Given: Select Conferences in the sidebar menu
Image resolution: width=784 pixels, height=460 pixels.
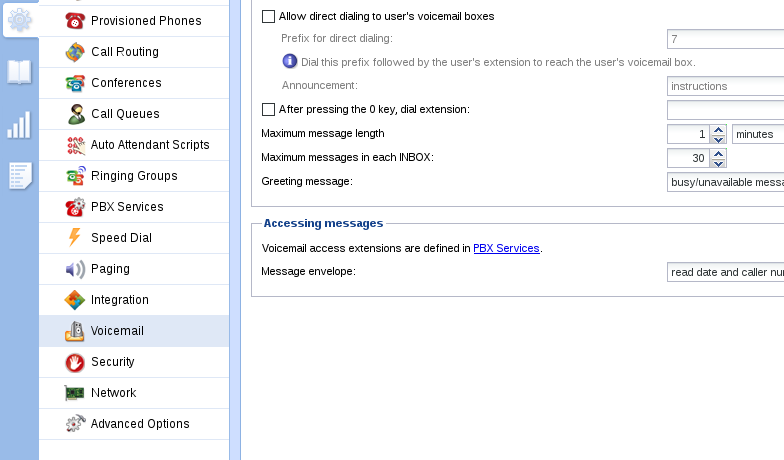Looking at the screenshot, I should tap(126, 83).
